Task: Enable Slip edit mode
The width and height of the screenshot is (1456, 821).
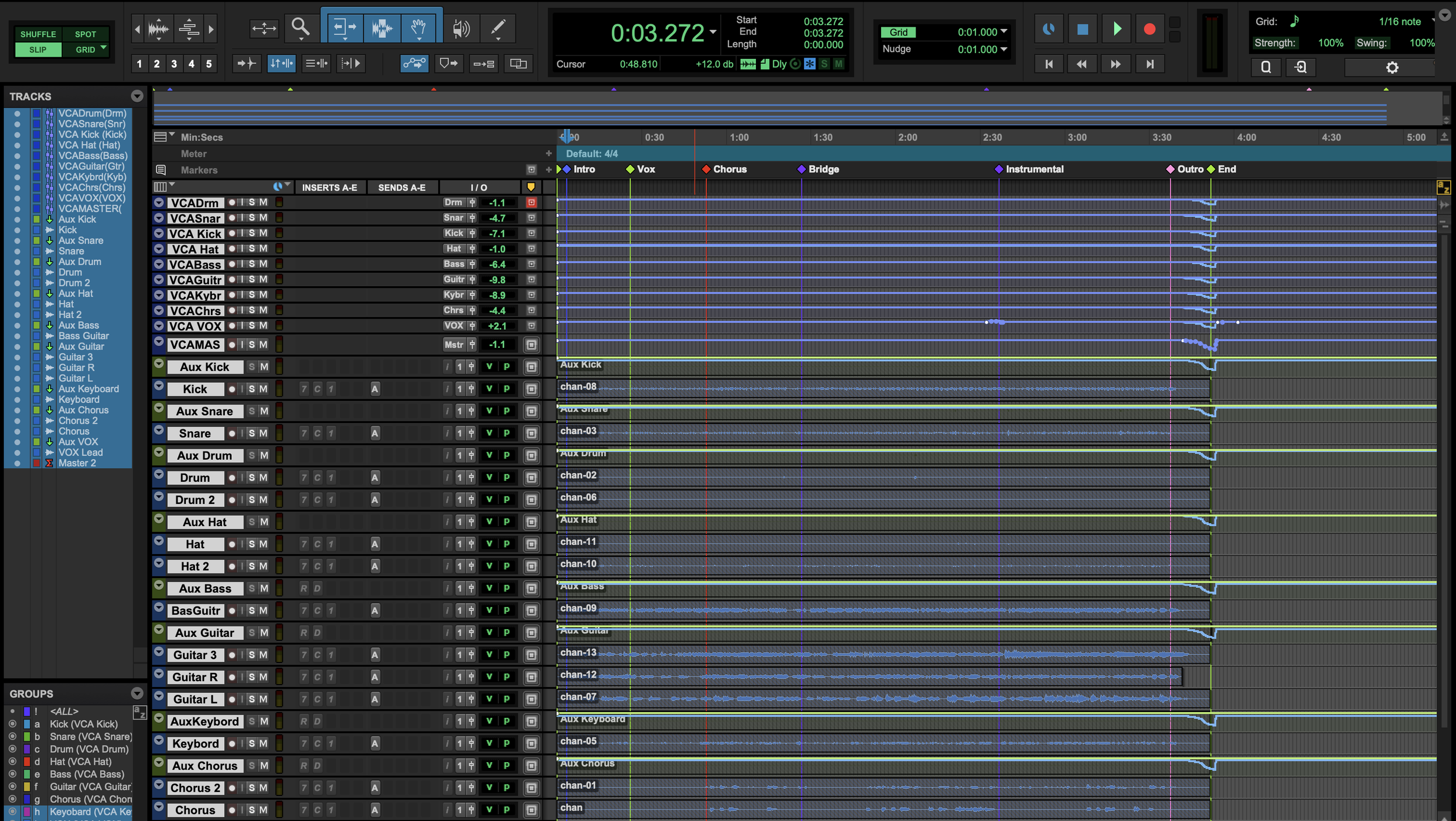Action: click(38, 50)
